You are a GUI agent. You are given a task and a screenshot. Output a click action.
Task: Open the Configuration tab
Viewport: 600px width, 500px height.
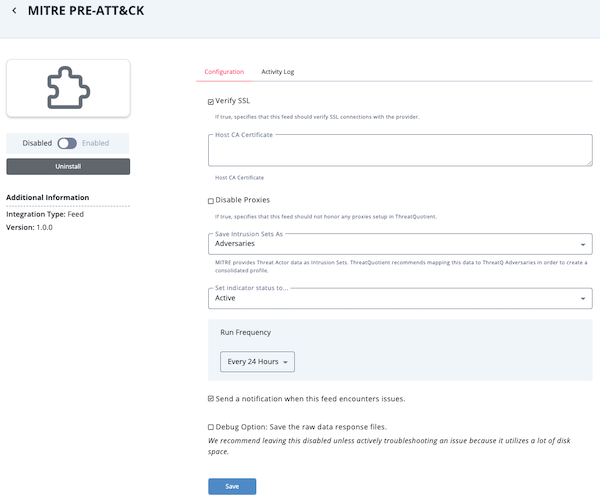point(224,72)
